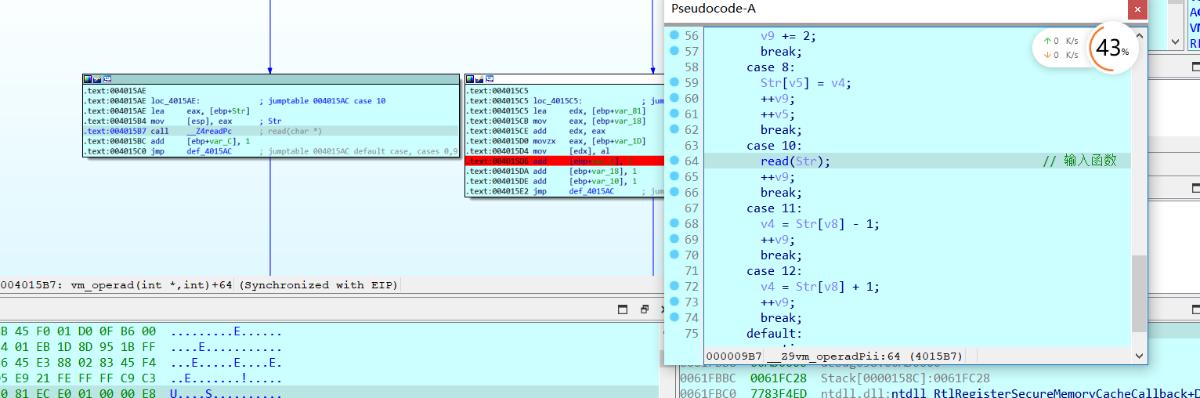Click the download speed indicator arrow

[x=1047, y=54]
